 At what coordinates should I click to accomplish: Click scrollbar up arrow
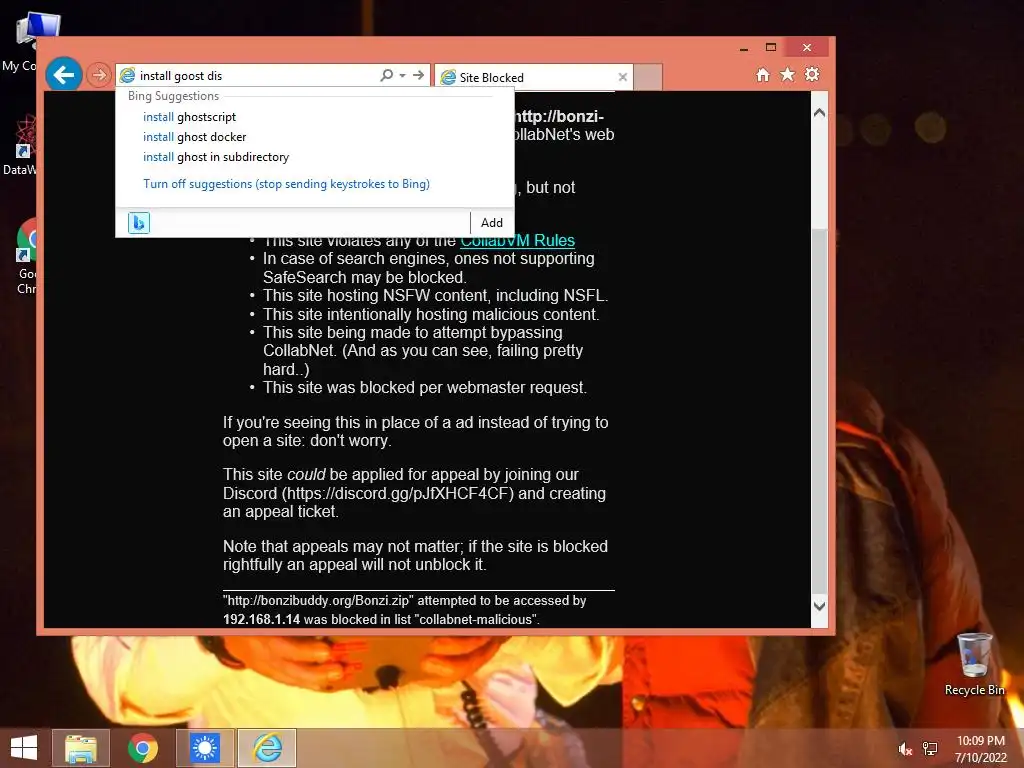(x=819, y=112)
